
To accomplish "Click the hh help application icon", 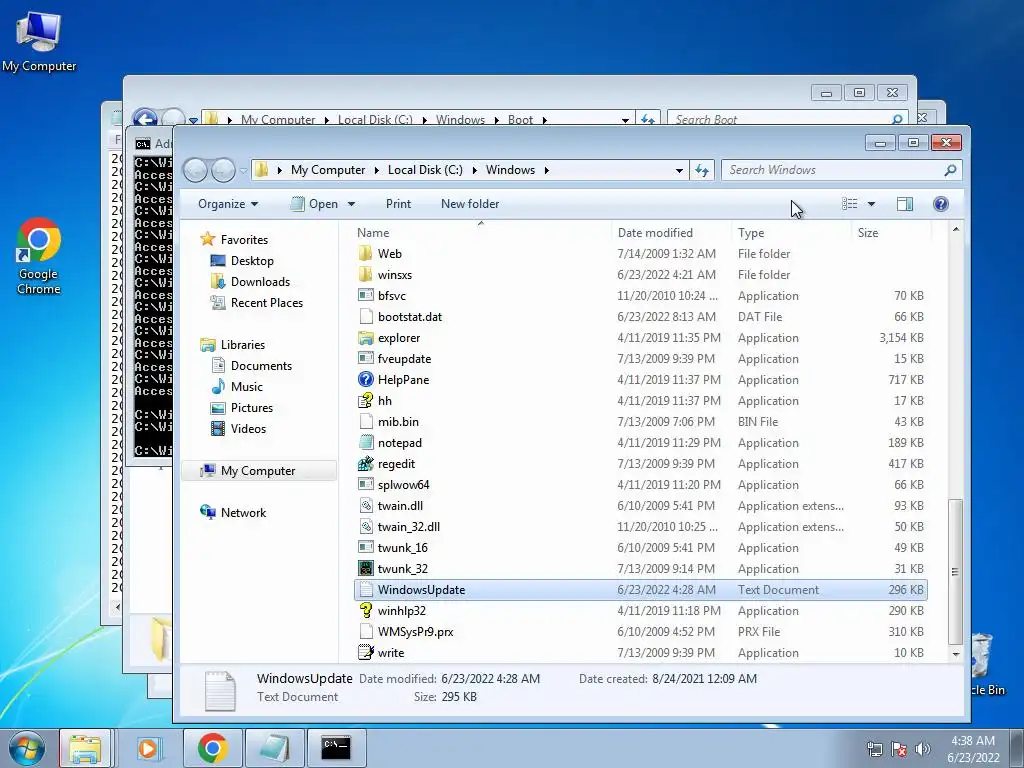I will point(366,400).
